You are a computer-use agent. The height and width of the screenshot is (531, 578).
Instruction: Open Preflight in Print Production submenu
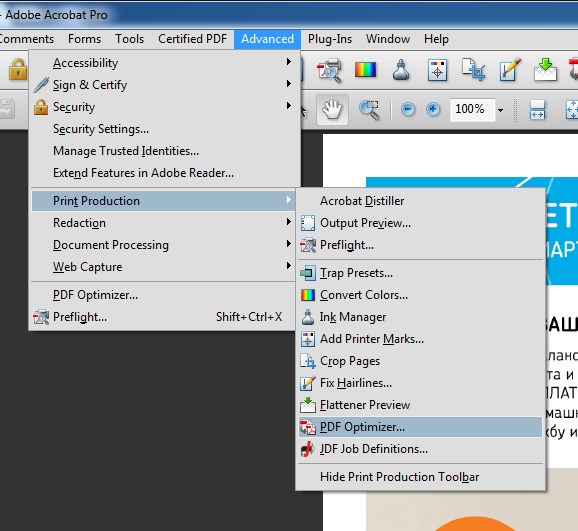(420, 245)
